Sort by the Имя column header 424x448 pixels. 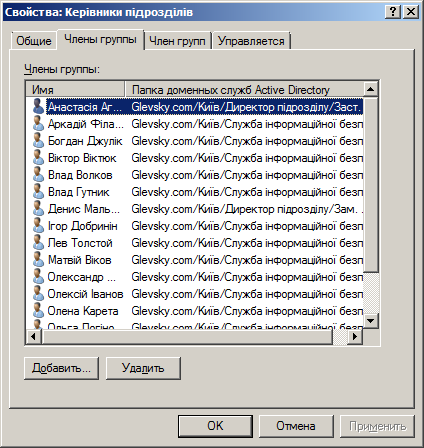tap(75, 89)
